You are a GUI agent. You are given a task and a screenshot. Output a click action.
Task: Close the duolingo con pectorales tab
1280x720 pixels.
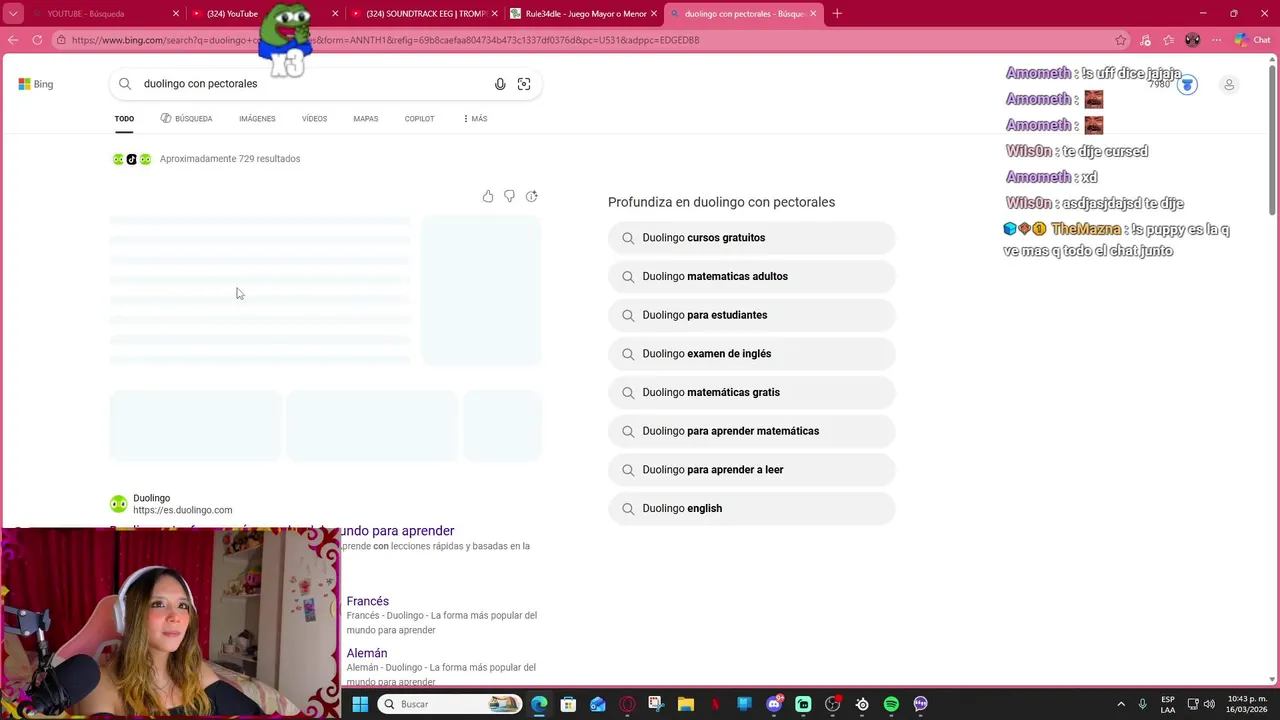point(813,14)
